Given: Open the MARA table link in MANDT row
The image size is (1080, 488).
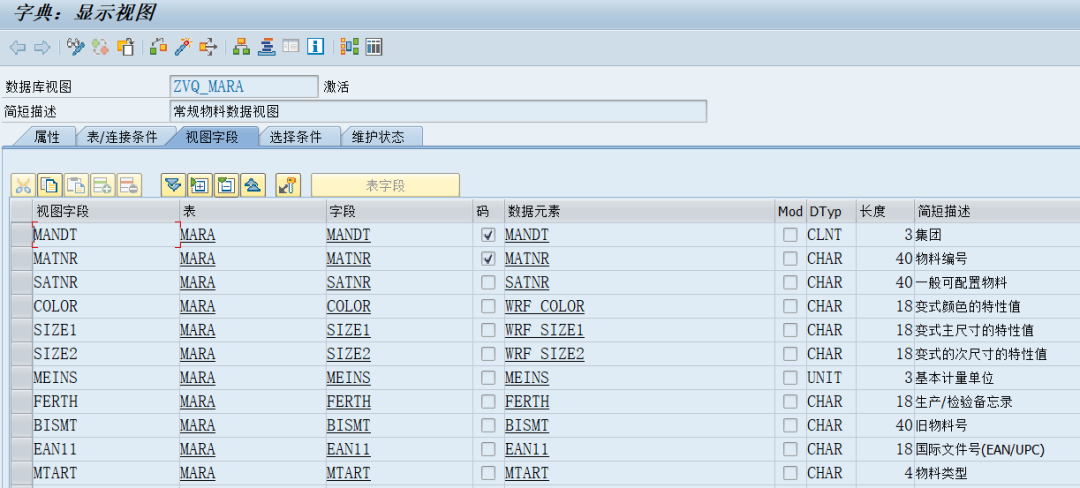Looking at the screenshot, I should coord(198,235).
